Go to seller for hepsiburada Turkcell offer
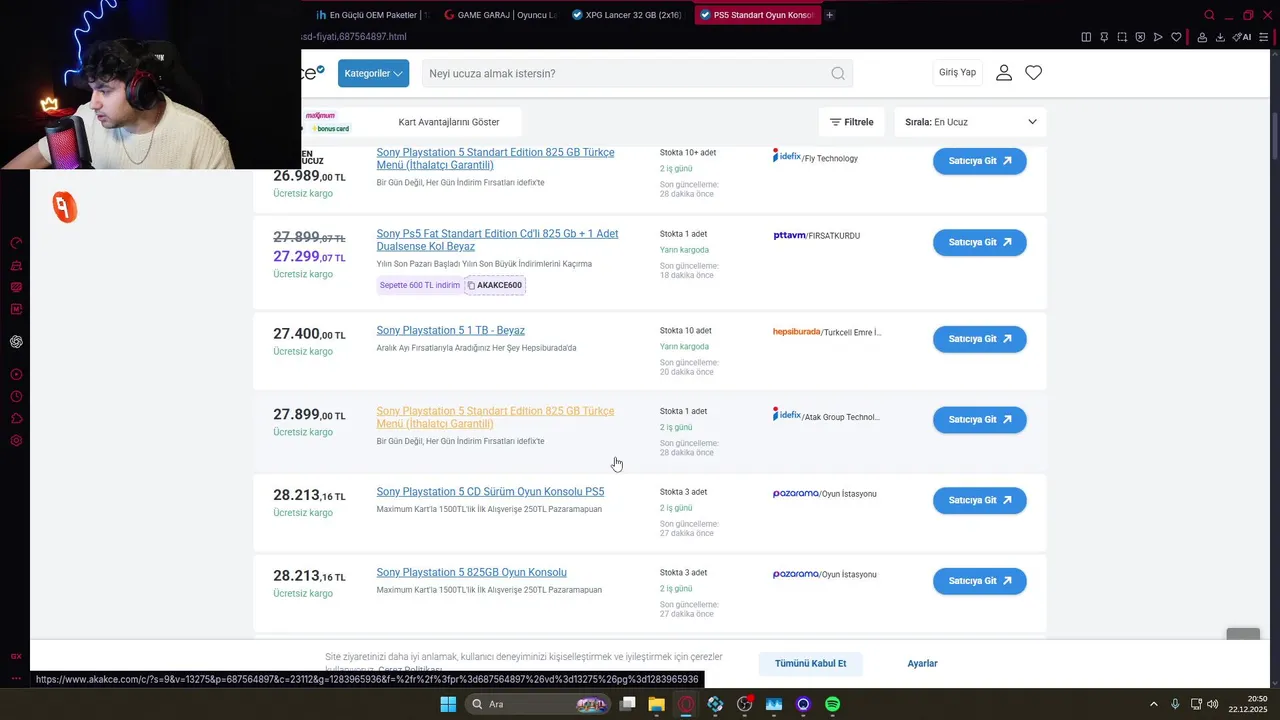1280x720 pixels. (980, 339)
